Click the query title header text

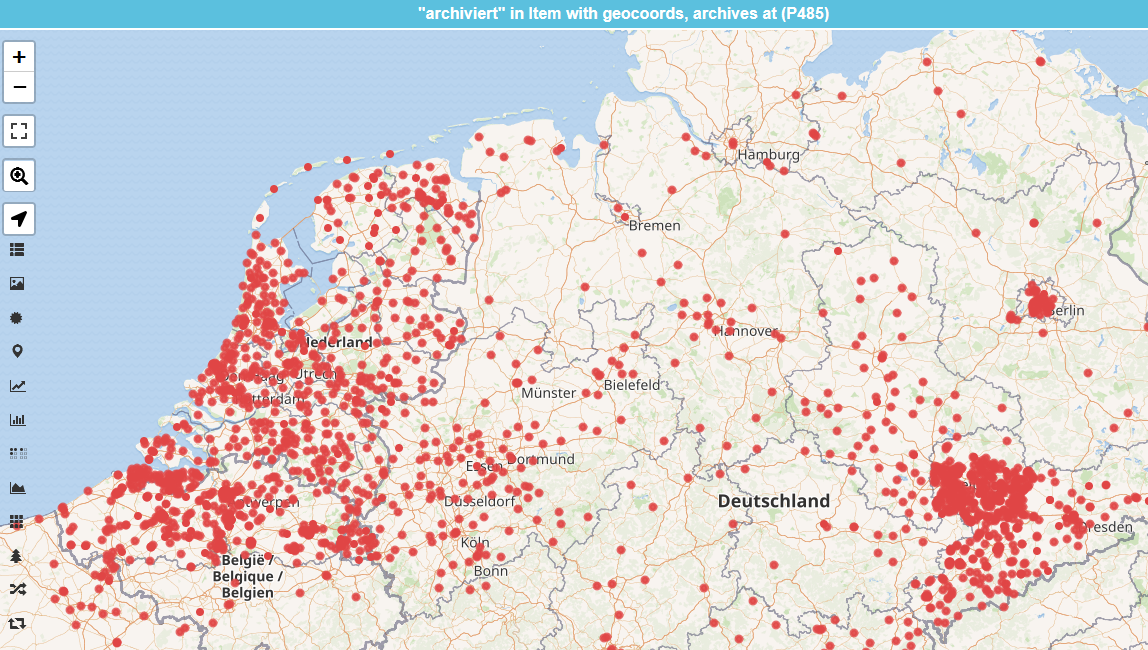point(623,13)
